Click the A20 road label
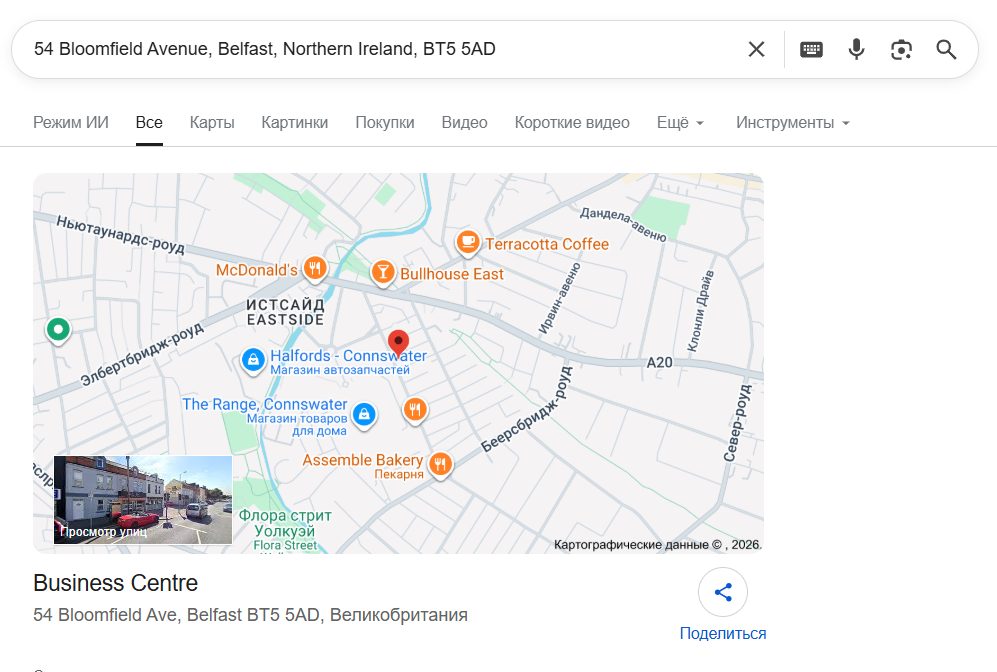Viewport: 997px width, 672px height. coord(659,362)
